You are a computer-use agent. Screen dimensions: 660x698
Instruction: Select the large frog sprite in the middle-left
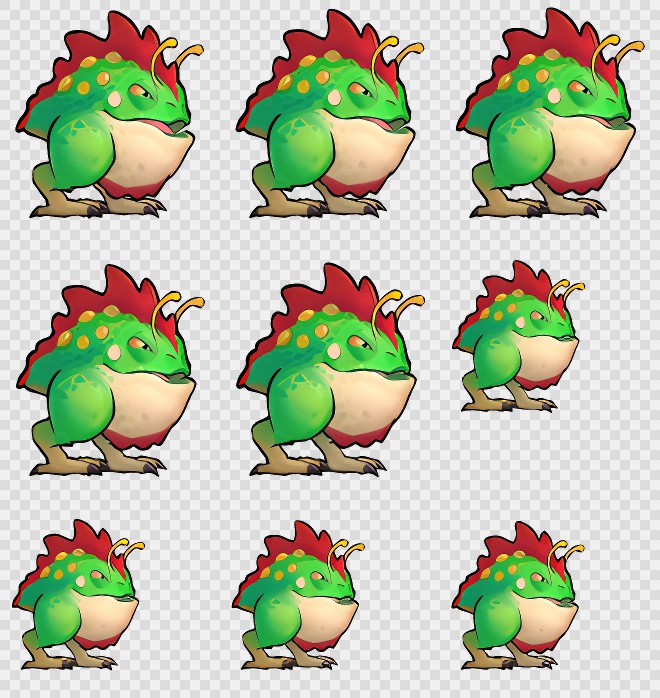click(110, 370)
